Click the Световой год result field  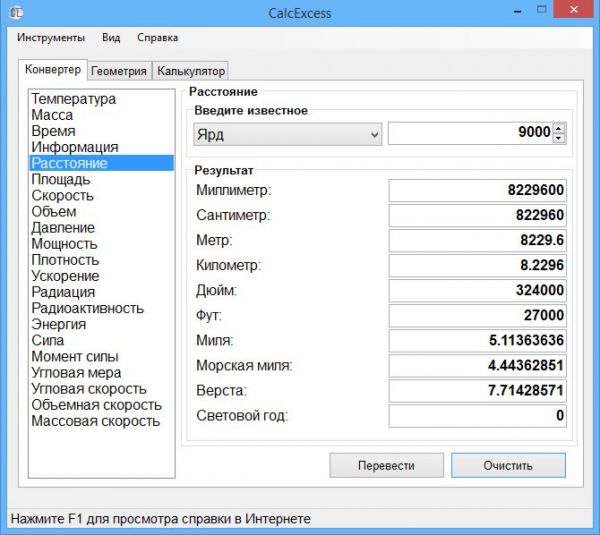pyautogui.click(x=477, y=416)
